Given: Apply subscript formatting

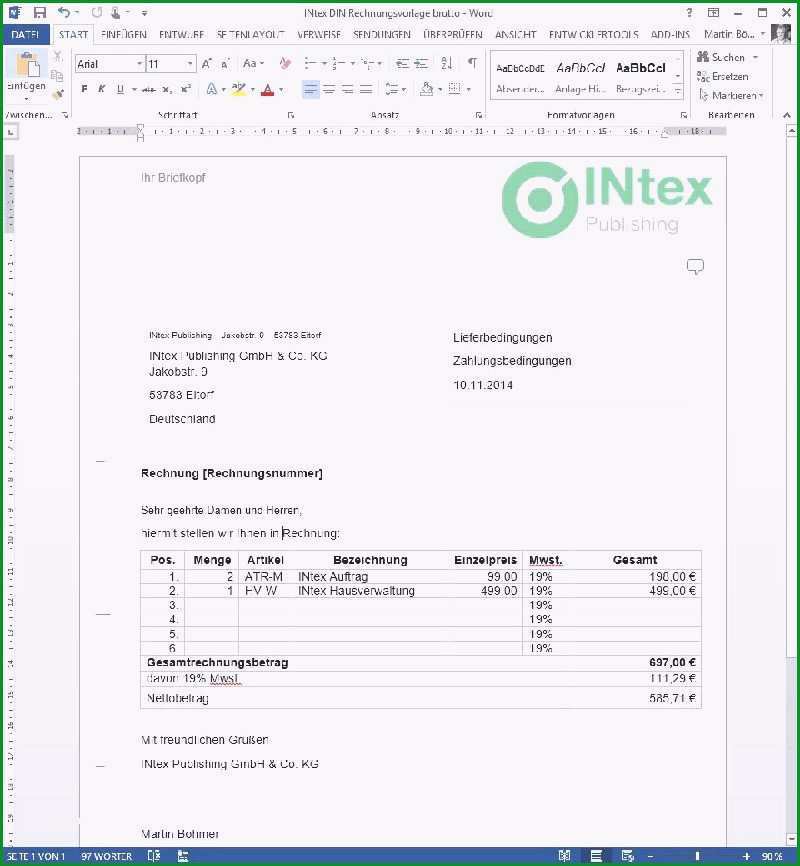Looking at the screenshot, I should pyautogui.click(x=167, y=89).
